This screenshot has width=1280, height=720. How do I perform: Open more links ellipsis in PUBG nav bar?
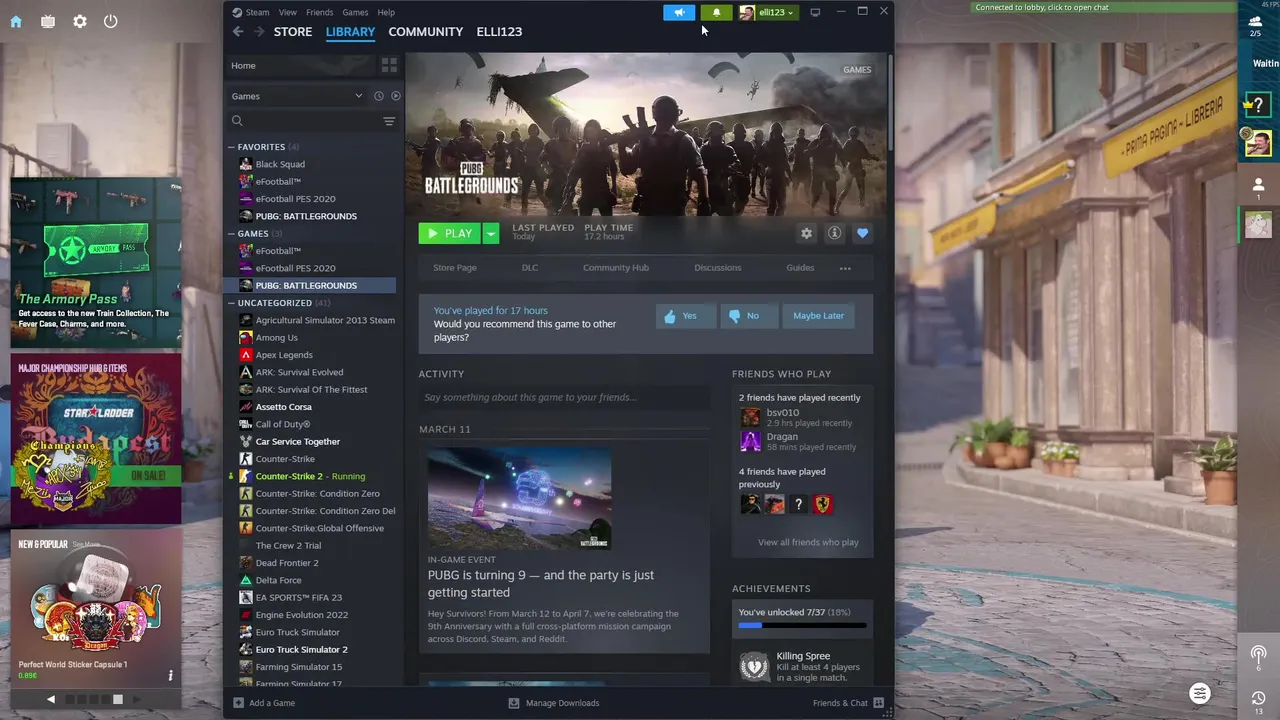845,268
